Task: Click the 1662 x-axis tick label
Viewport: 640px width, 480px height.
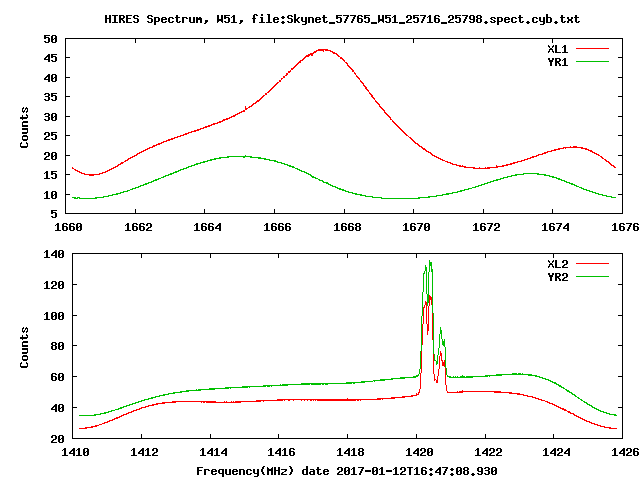Action: (138, 227)
